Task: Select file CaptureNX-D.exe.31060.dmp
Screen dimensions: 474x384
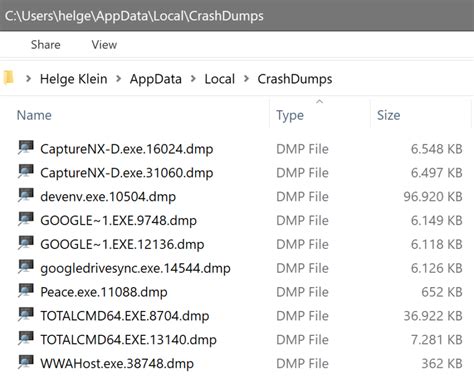Action: pyautogui.click(x=127, y=173)
